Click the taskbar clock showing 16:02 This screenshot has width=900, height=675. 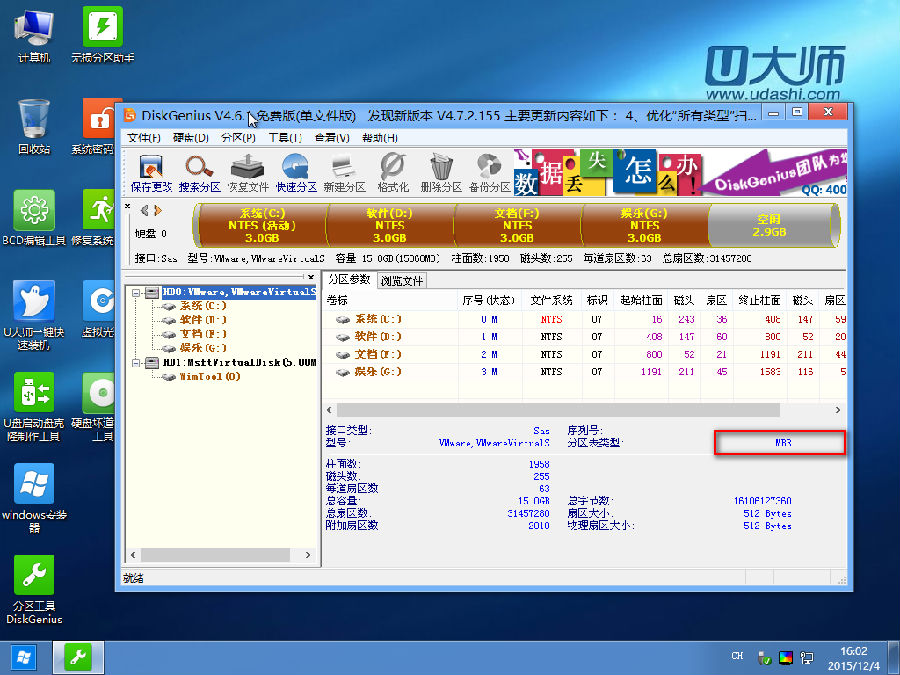coord(854,658)
